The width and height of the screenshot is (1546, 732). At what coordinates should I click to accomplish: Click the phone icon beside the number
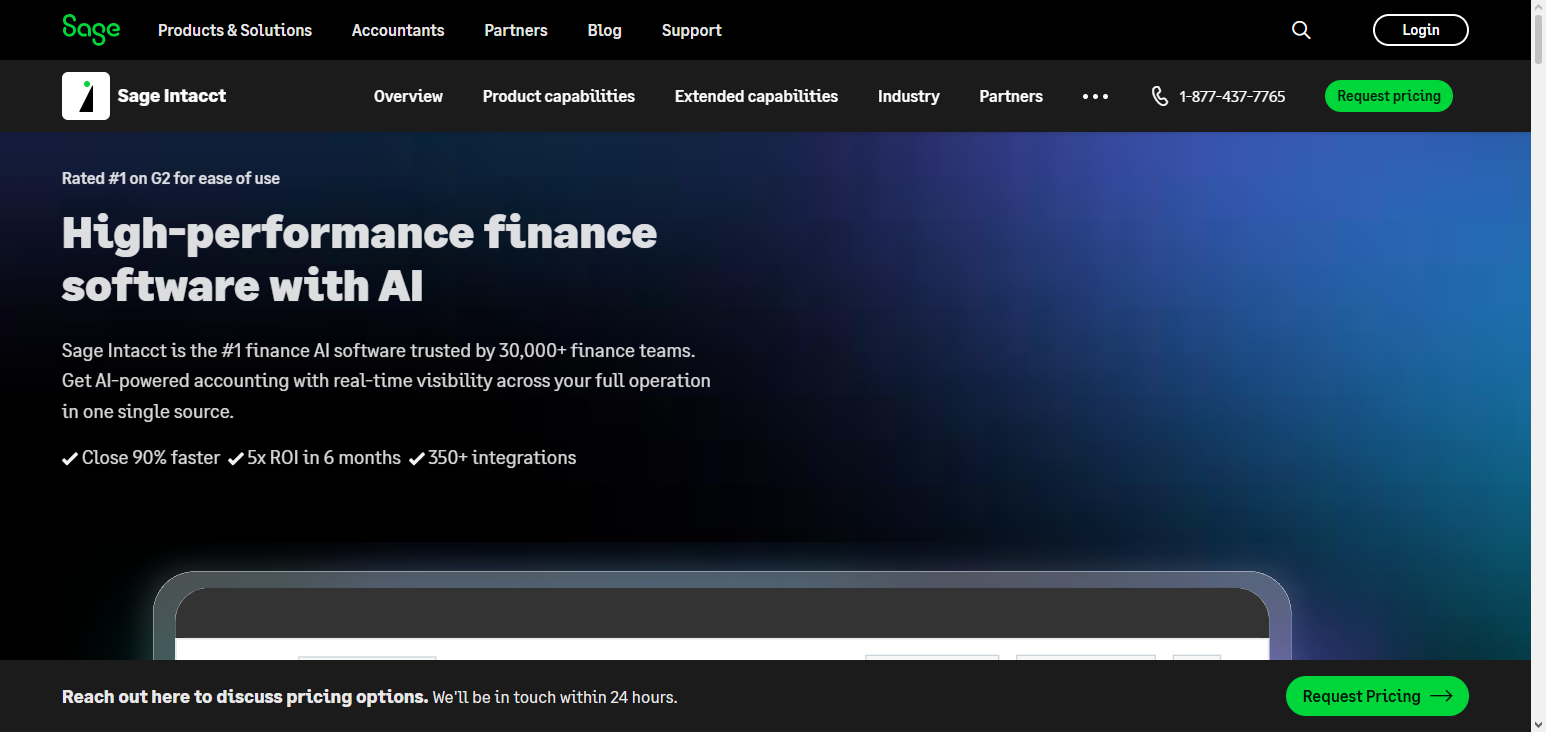(x=1160, y=96)
